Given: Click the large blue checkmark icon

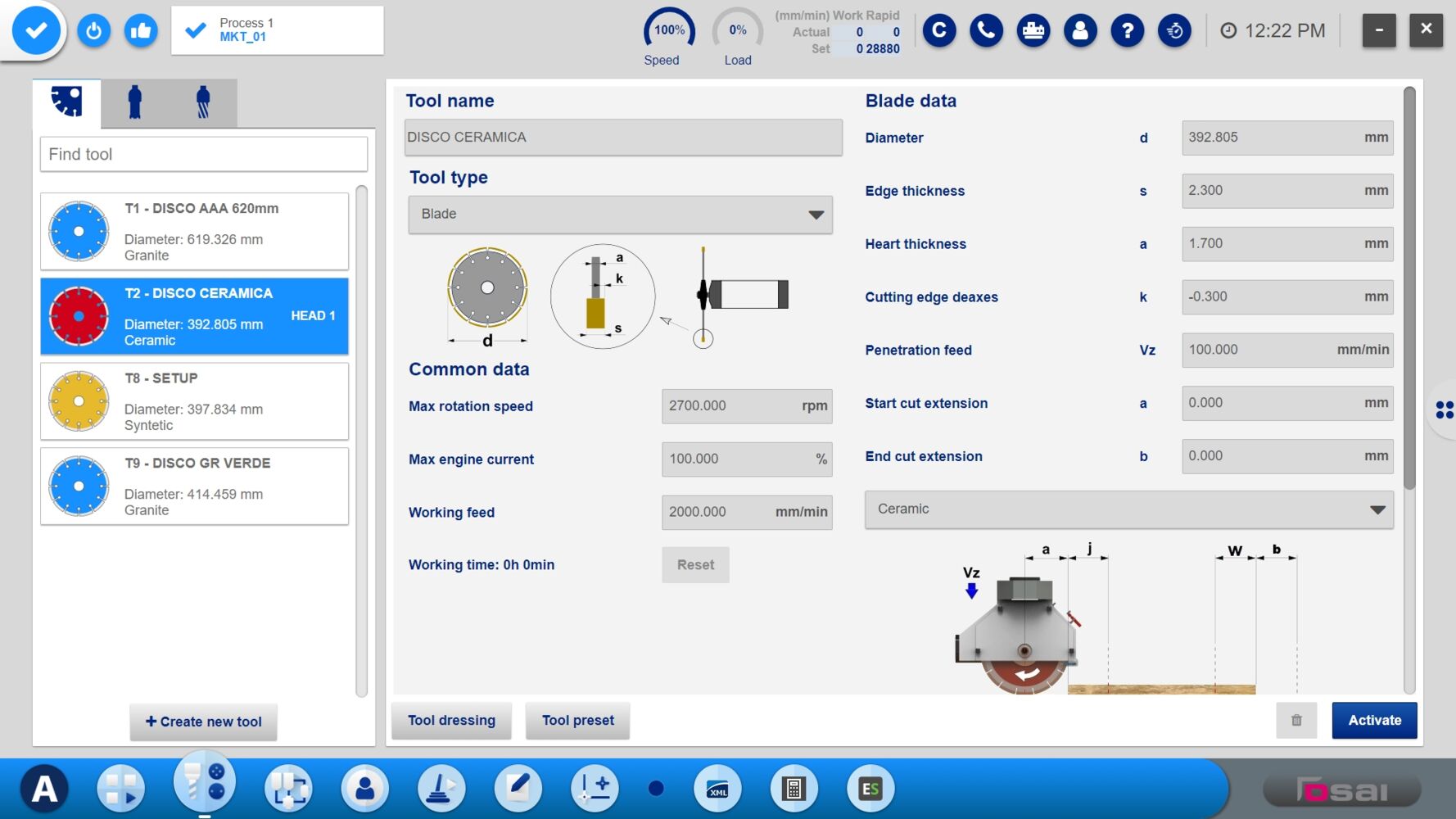Looking at the screenshot, I should click(35, 30).
